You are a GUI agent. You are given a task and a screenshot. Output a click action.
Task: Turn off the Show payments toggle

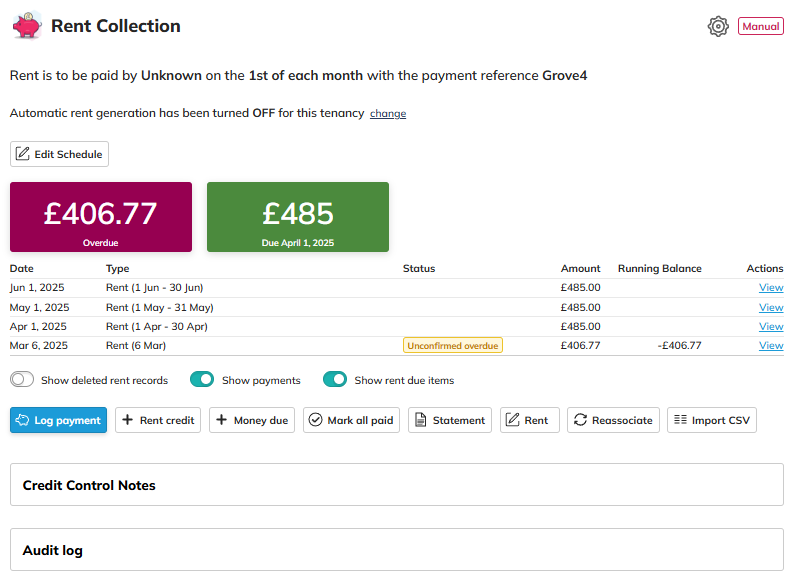point(202,379)
